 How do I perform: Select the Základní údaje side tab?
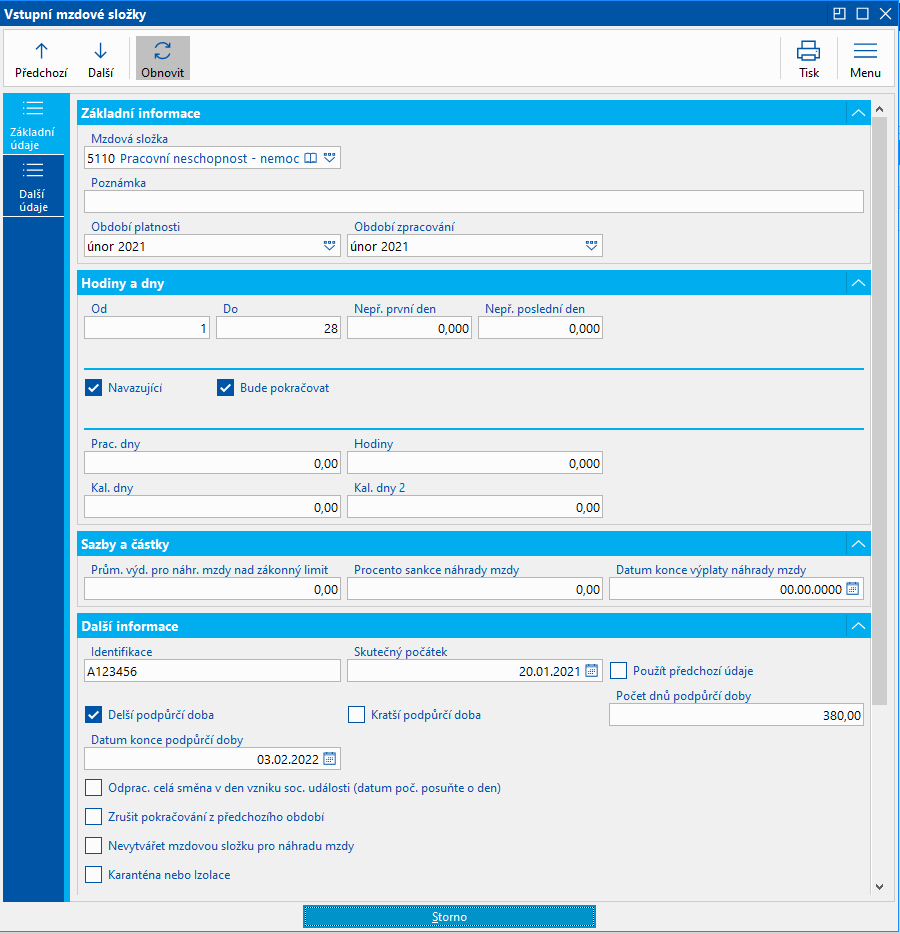click(33, 124)
